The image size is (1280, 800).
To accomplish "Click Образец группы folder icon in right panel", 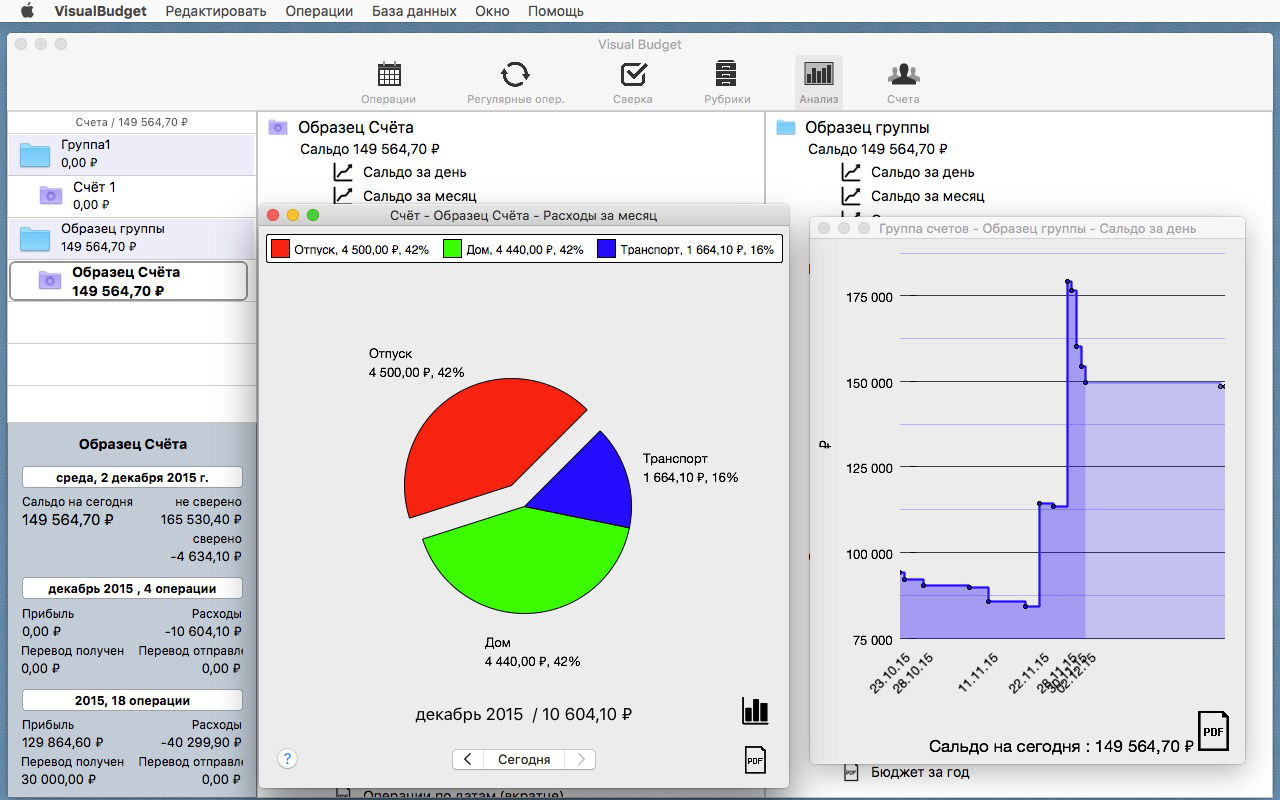I will tap(786, 127).
